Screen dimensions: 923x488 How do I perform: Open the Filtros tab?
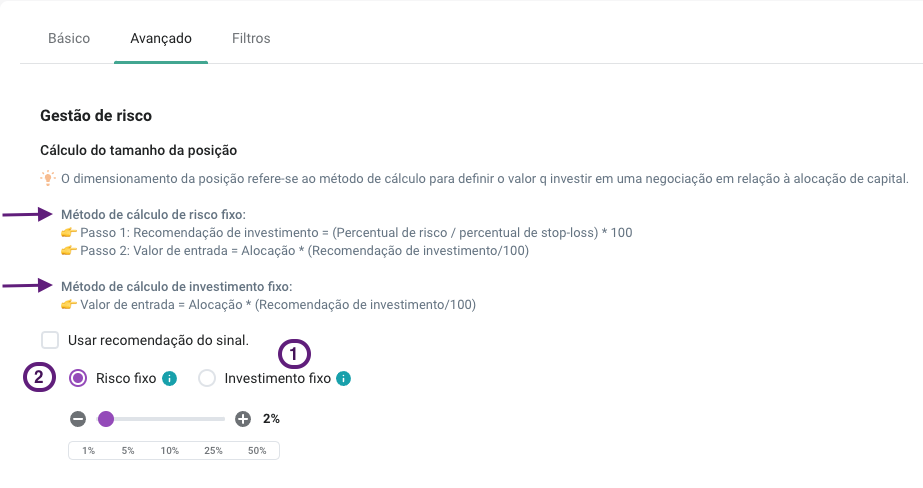pos(251,38)
